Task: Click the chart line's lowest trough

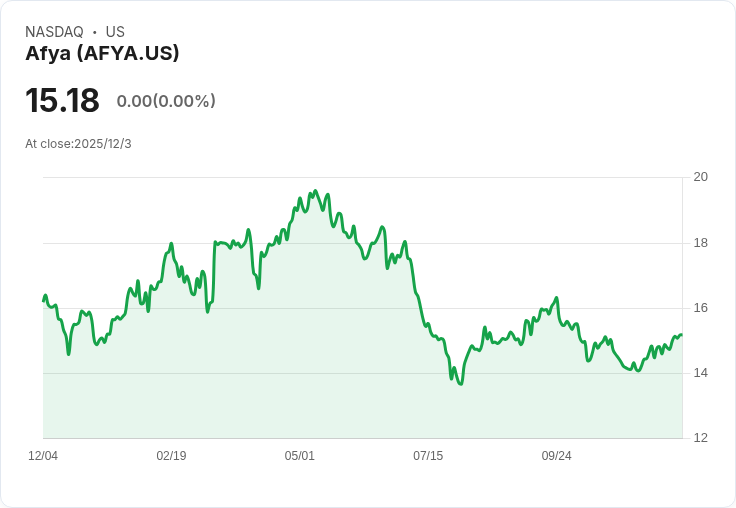Action: point(460,384)
